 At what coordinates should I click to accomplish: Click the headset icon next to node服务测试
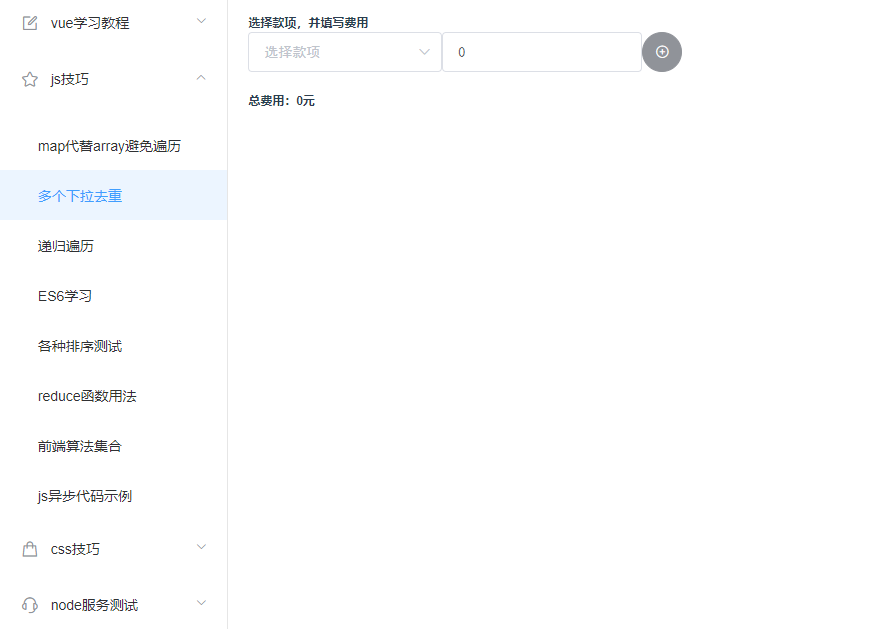point(29,604)
